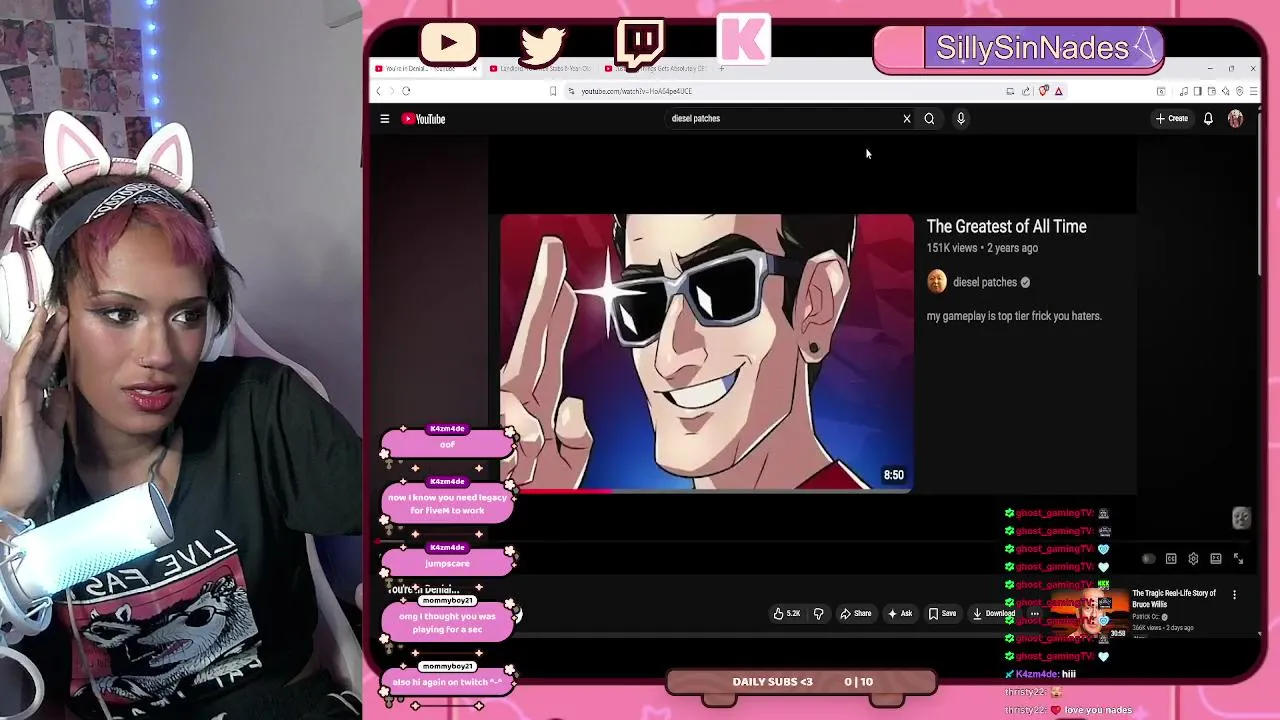Open the Brave Rewards triangle icon
Screen dimensions: 1280x720
[1058, 91]
